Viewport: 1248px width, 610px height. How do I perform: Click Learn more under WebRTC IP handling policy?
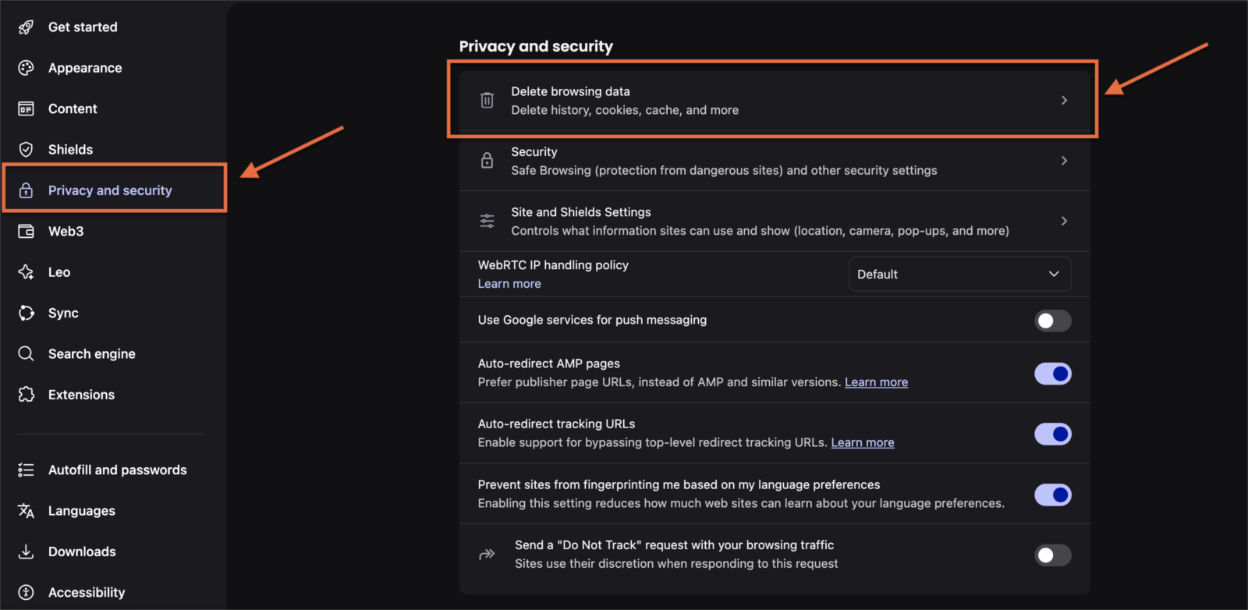[509, 284]
